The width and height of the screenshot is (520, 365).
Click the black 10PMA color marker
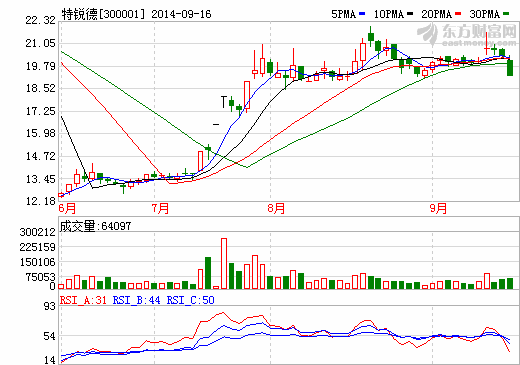[410, 14]
